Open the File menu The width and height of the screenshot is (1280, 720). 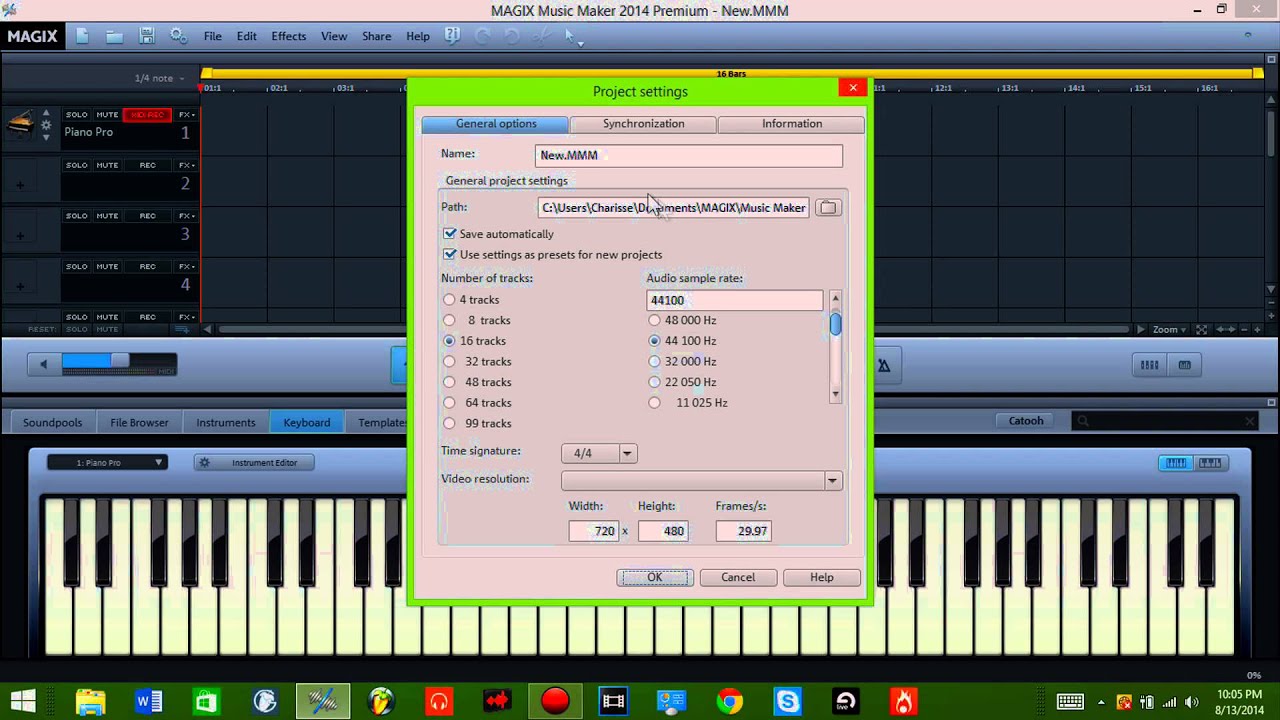(x=213, y=36)
